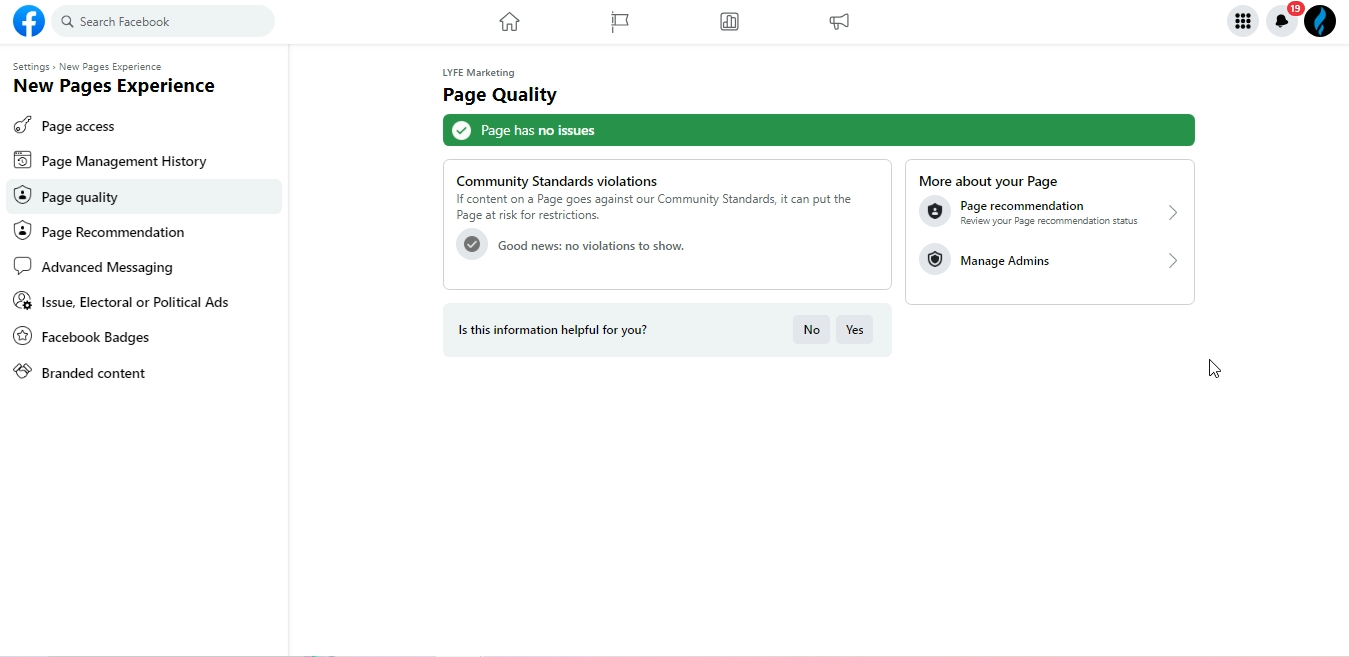The image size is (1349, 657).
Task: Click the Page recommendation shield icon in card
Action: point(935,212)
